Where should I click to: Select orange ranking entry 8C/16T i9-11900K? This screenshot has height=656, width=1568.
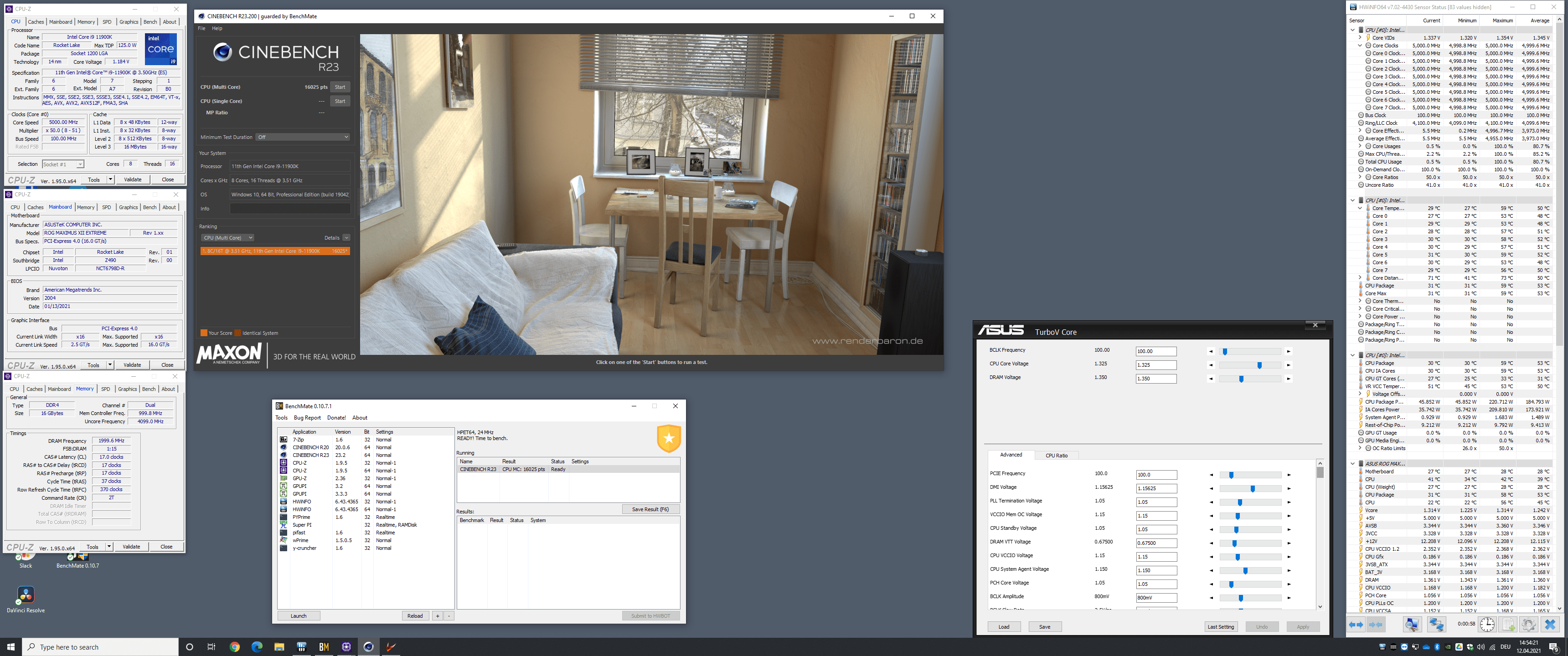(275, 251)
